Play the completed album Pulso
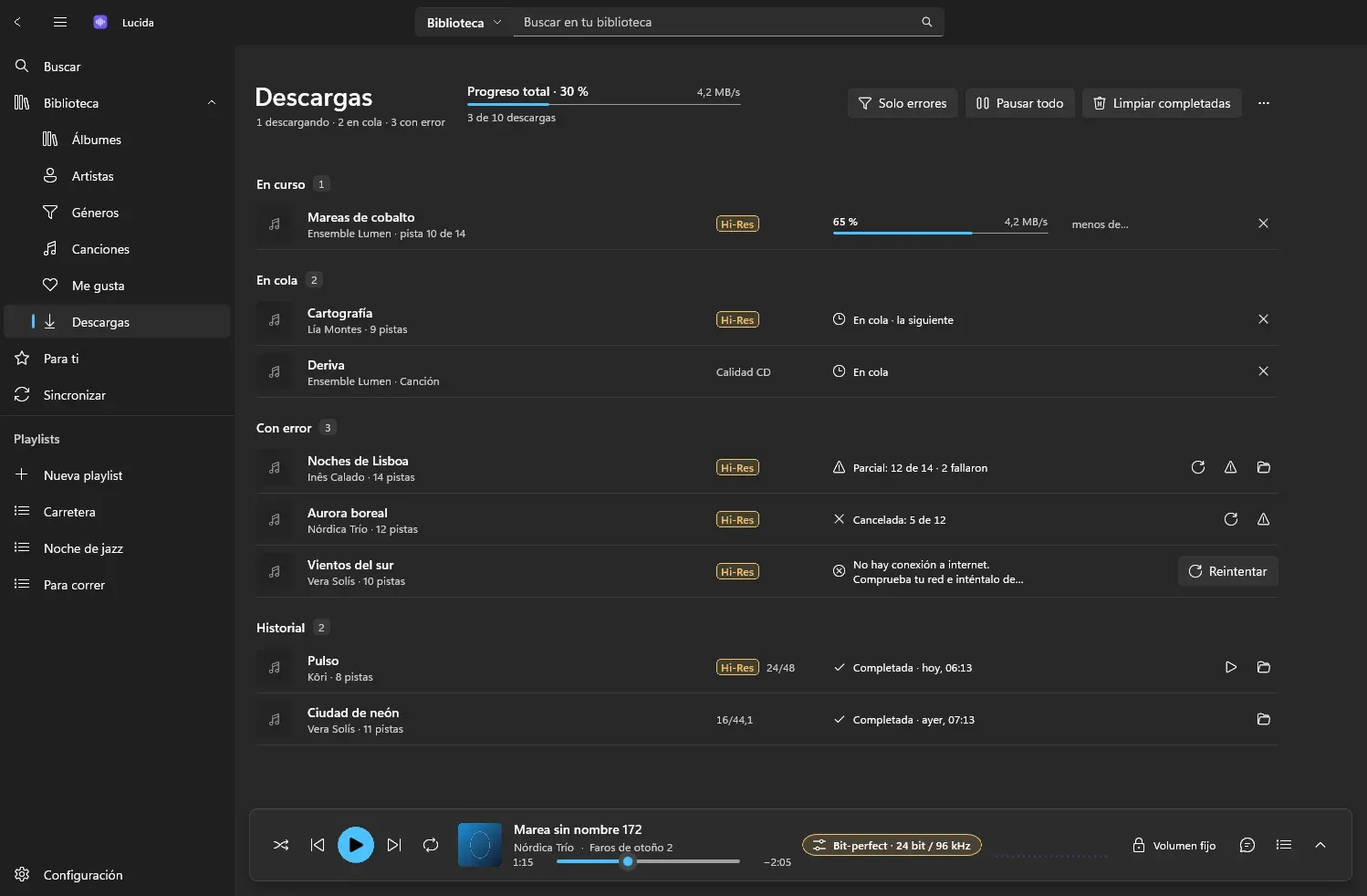This screenshot has height=896, width=1367. [1230, 667]
